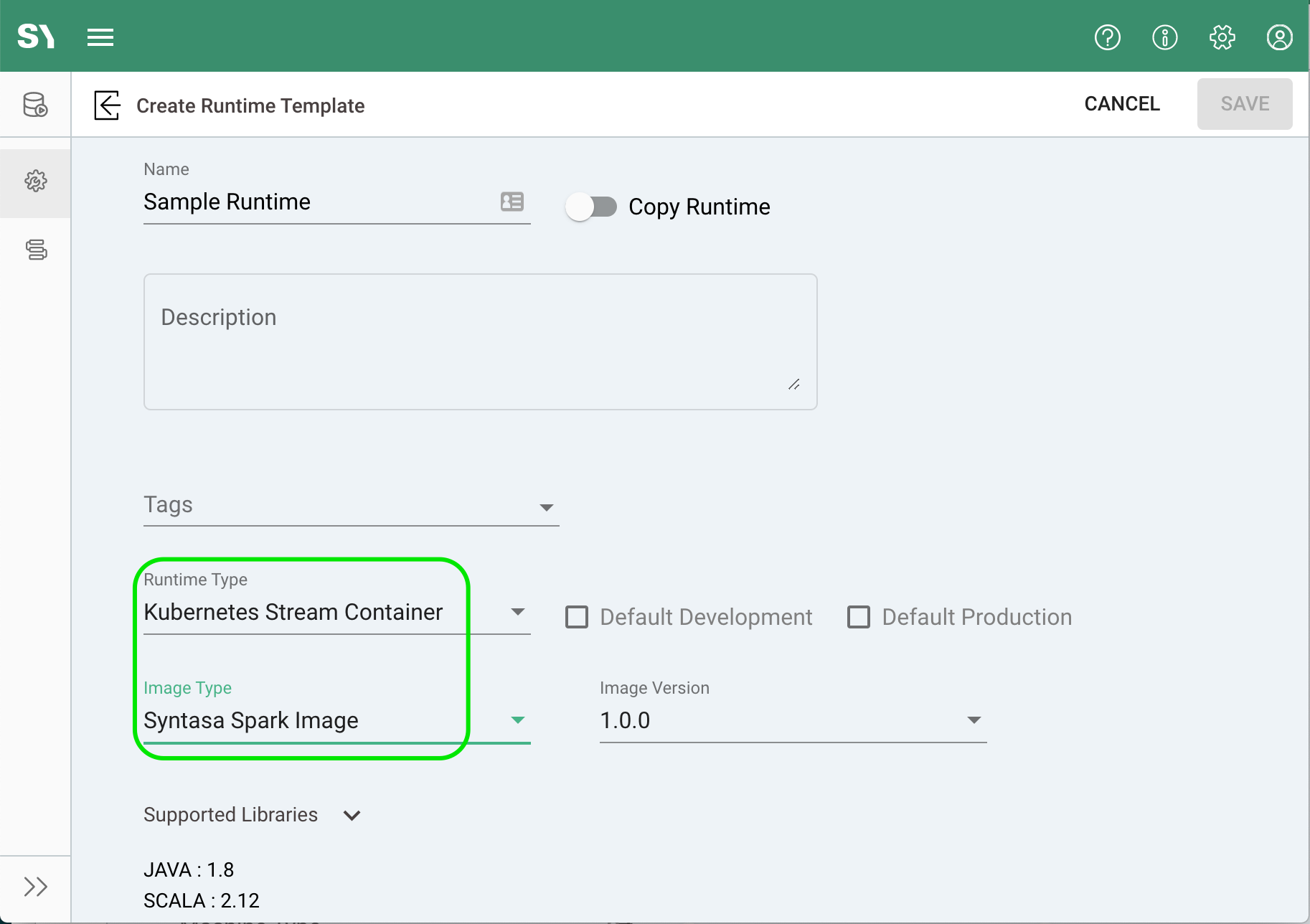This screenshot has height=924, width=1310.
Task: Click the SAVE button
Action: 1244,104
